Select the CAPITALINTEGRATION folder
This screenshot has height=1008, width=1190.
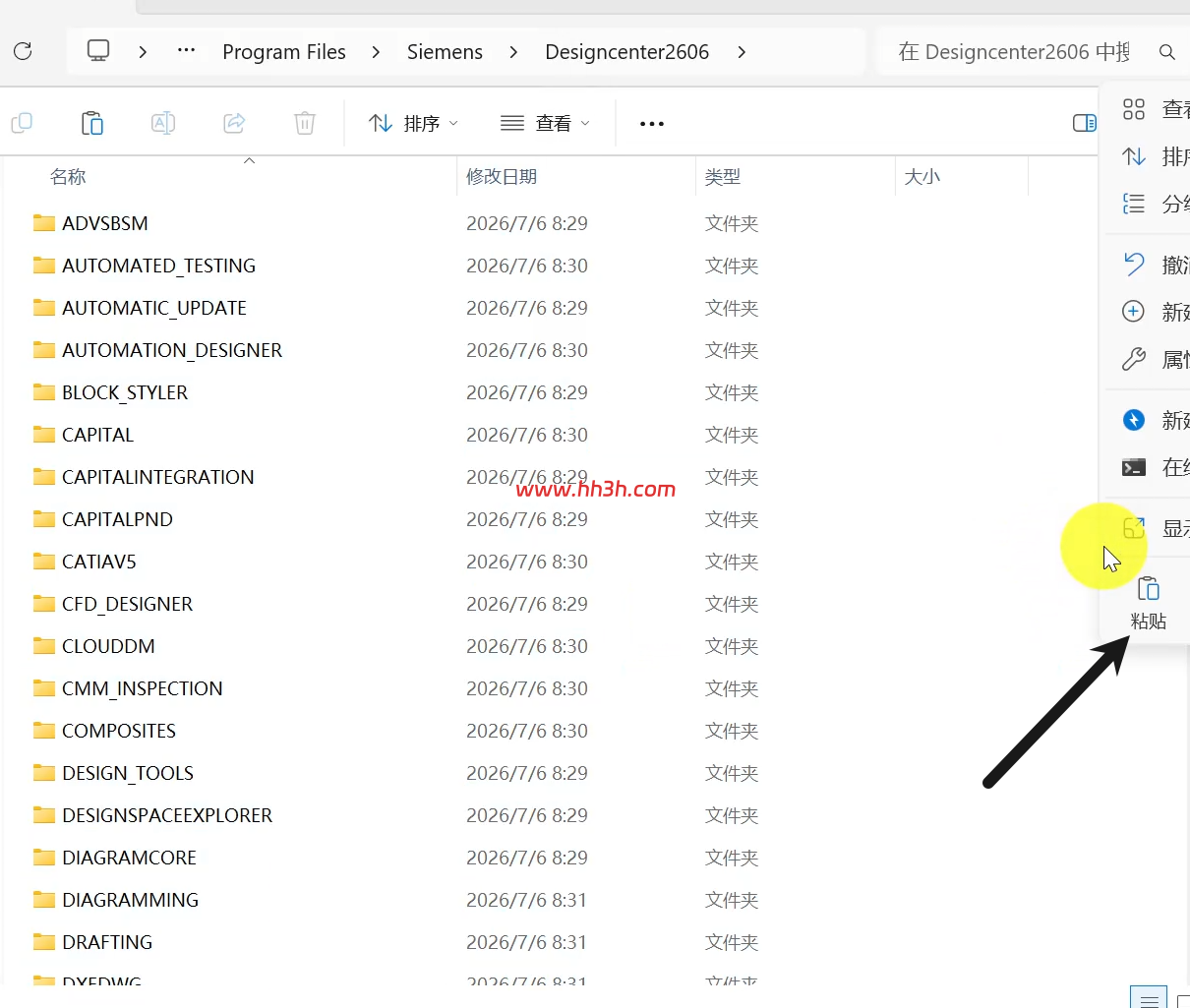[158, 477]
